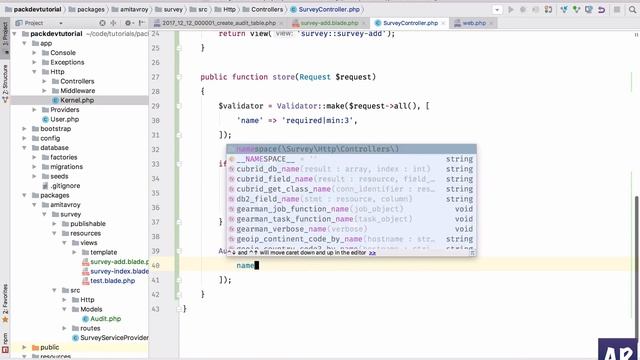Click the run with coverage icon
Screen dimensions: 640x360
(535, 9)
